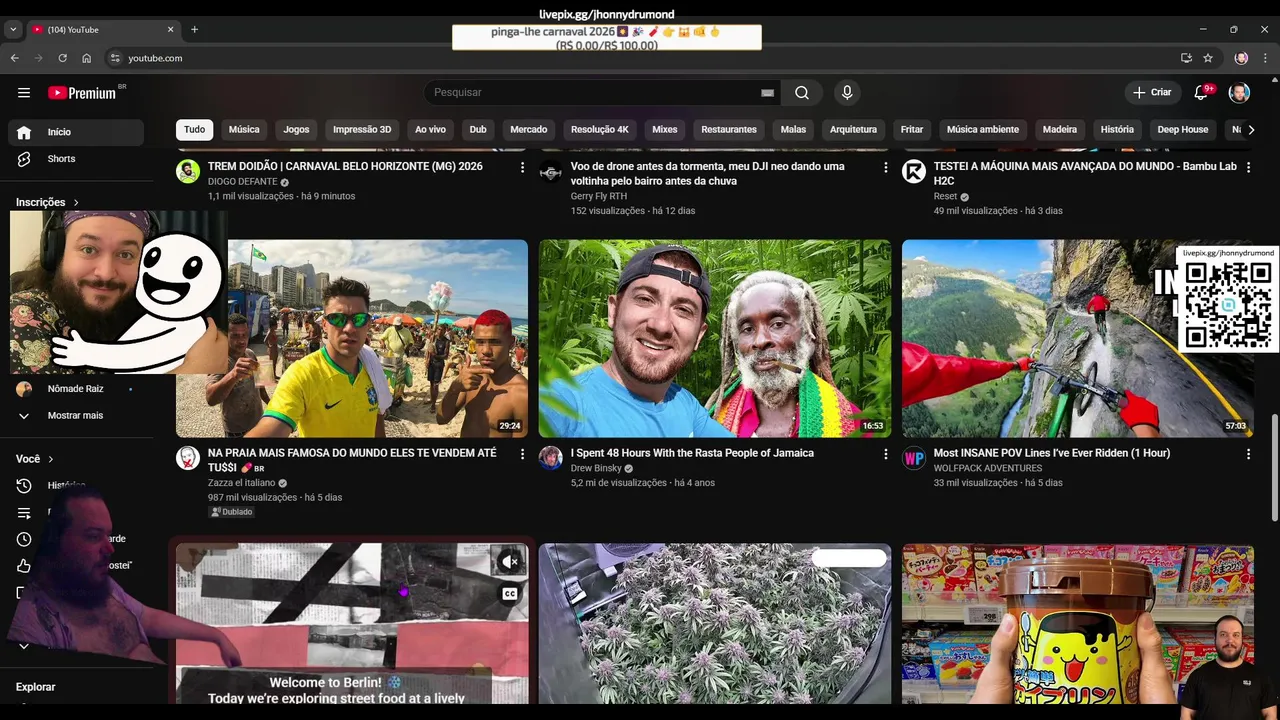The width and height of the screenshot is (1280, 720).
Task: Play Copacabana beach video thumbnail
Action: [352, 338]
